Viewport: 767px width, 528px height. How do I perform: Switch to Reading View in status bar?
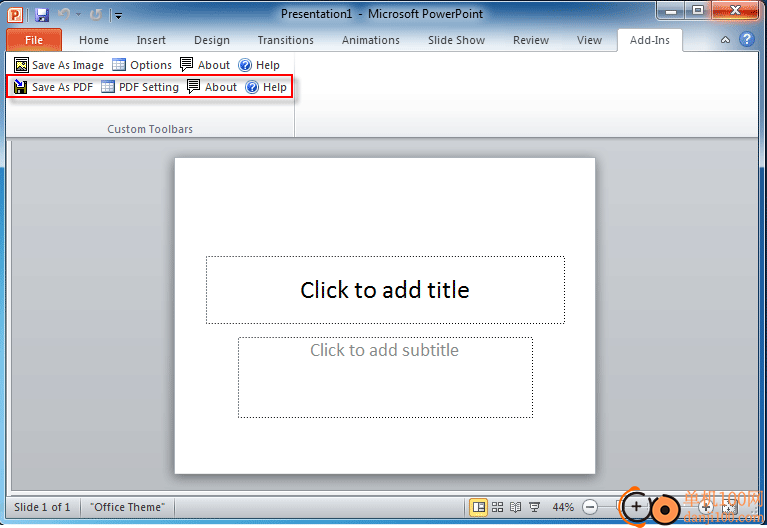point(516,507)
